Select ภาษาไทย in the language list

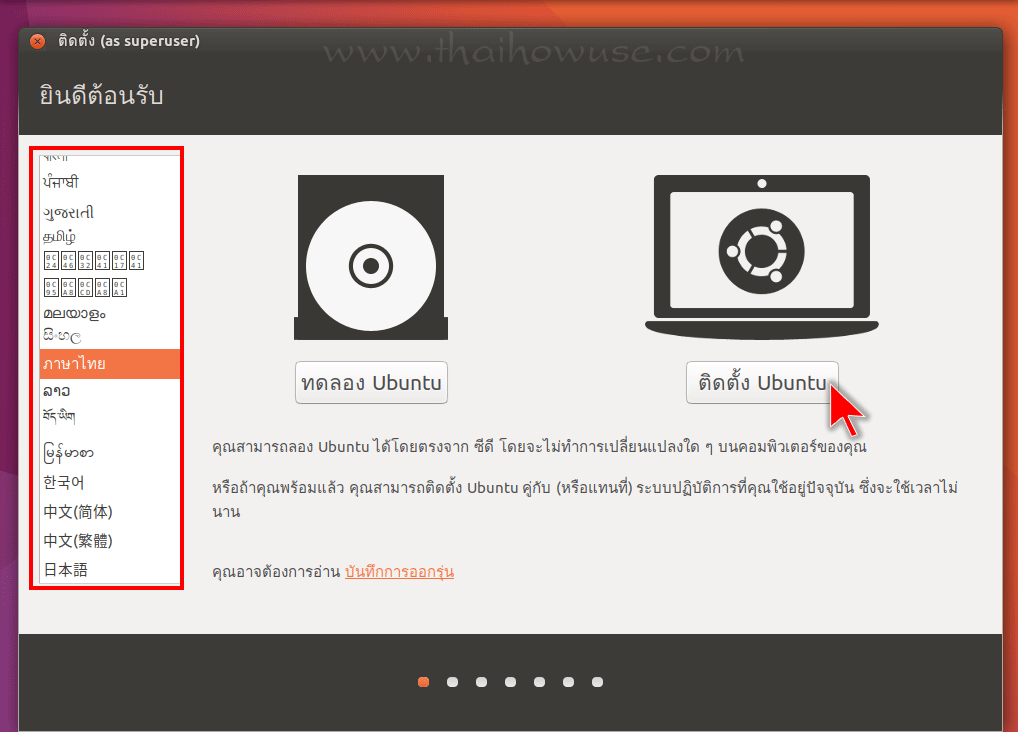[x=110, y=364]
